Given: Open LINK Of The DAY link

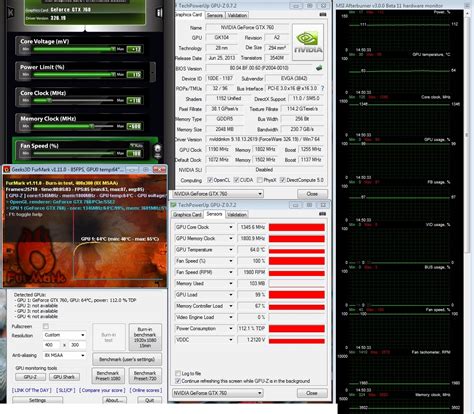Looking at the screenshot, I should (x=32, y=390).
